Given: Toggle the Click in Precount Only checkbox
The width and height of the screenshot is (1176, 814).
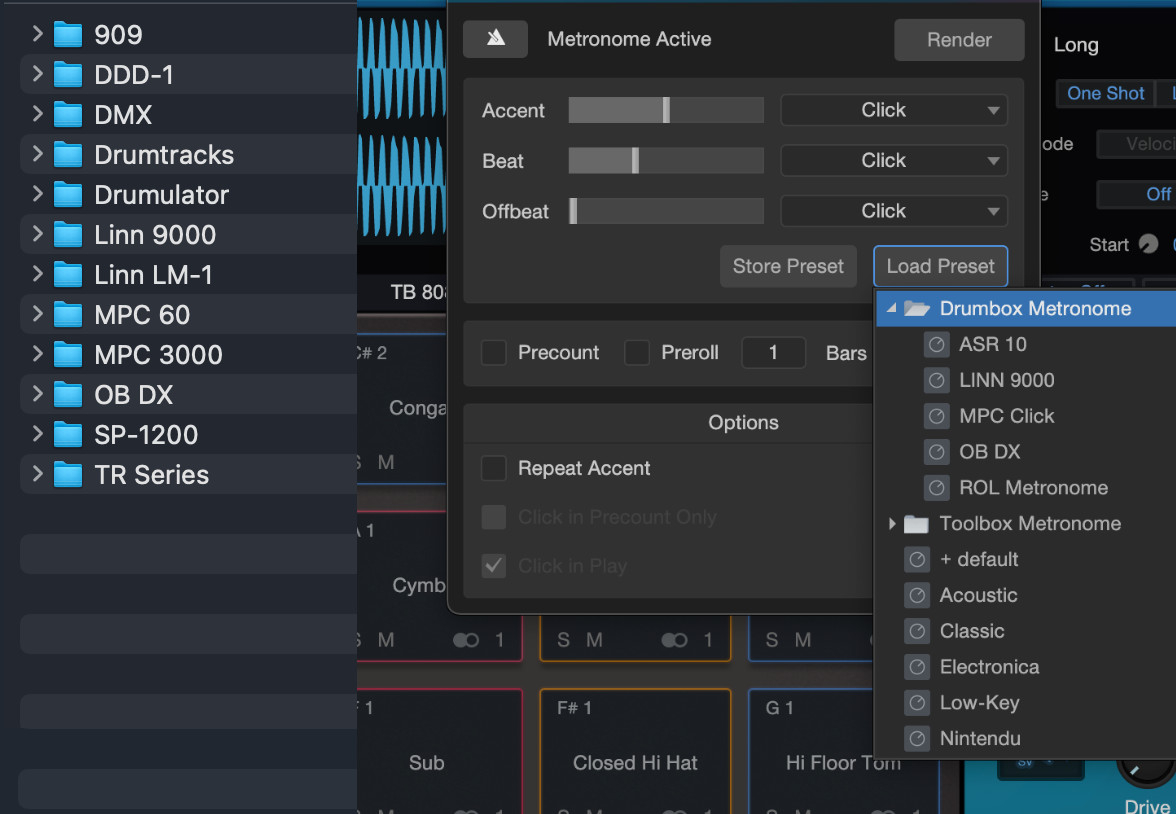Looking at the screenshot, I should (494, 517).
